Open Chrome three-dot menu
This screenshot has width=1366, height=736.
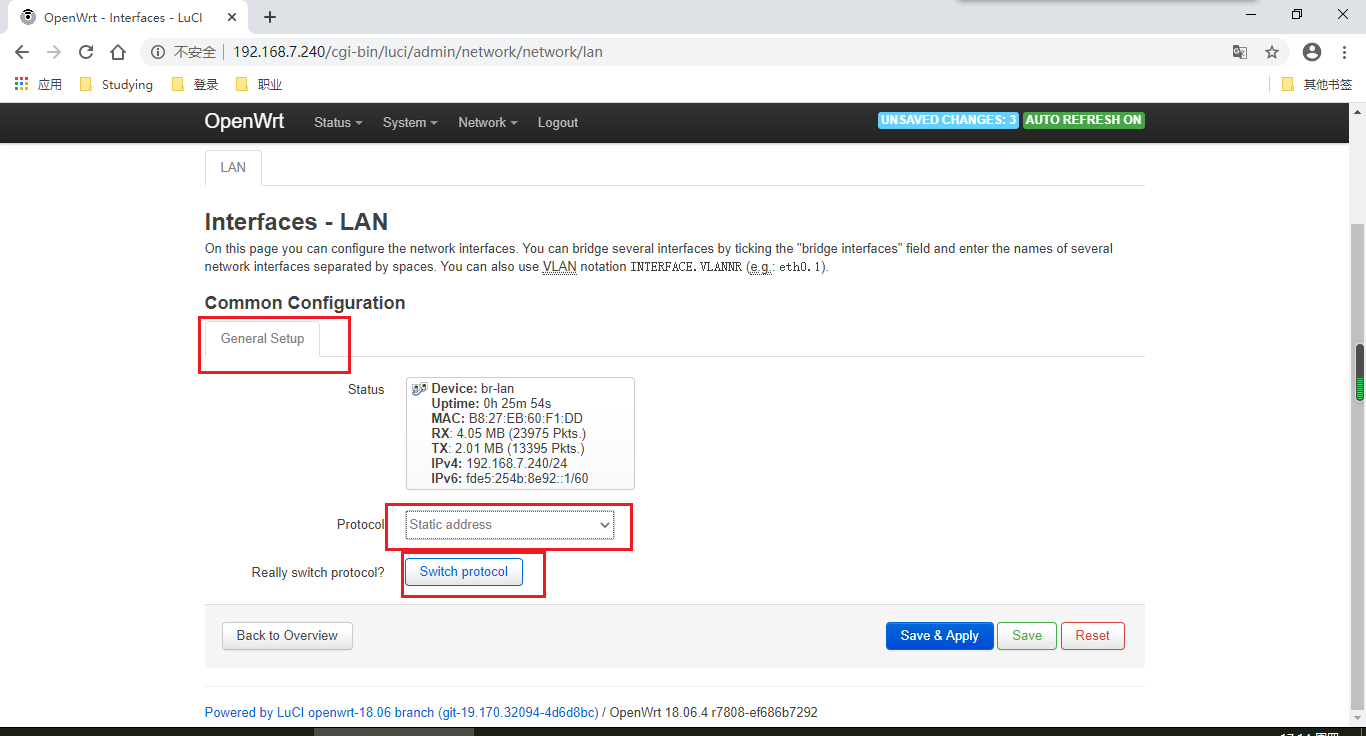click(1344, 52)
